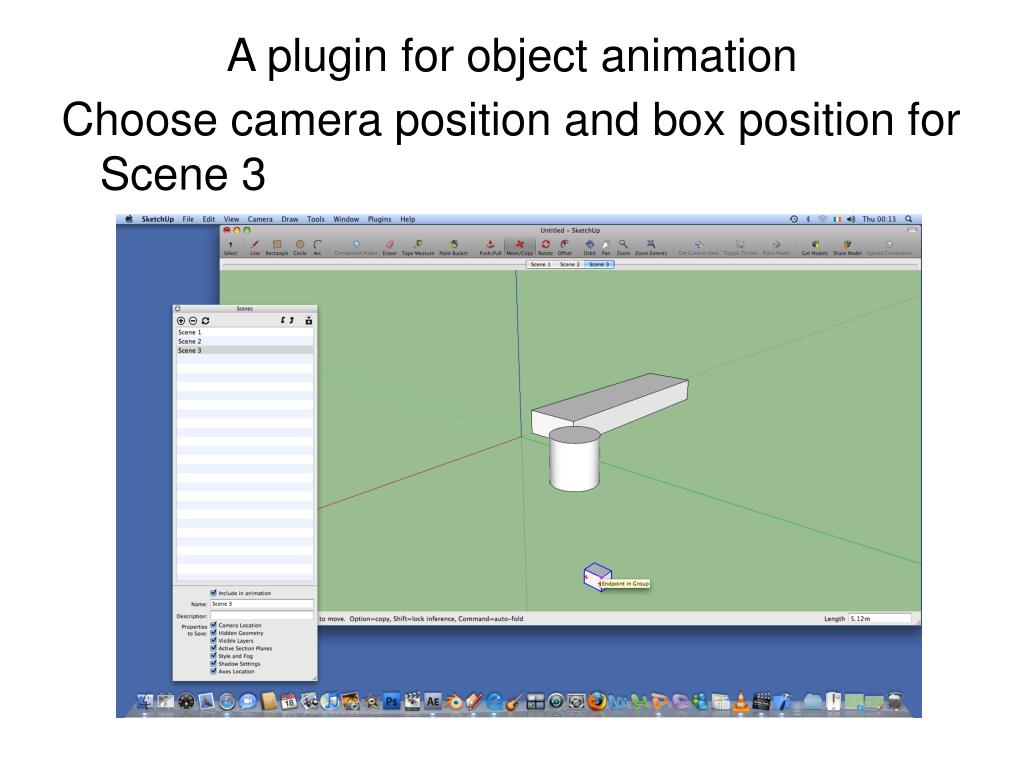This screenshot has width=1024, height=768.
Task: Launch Firefox from the Dock
Action: (x=596, y=701)
